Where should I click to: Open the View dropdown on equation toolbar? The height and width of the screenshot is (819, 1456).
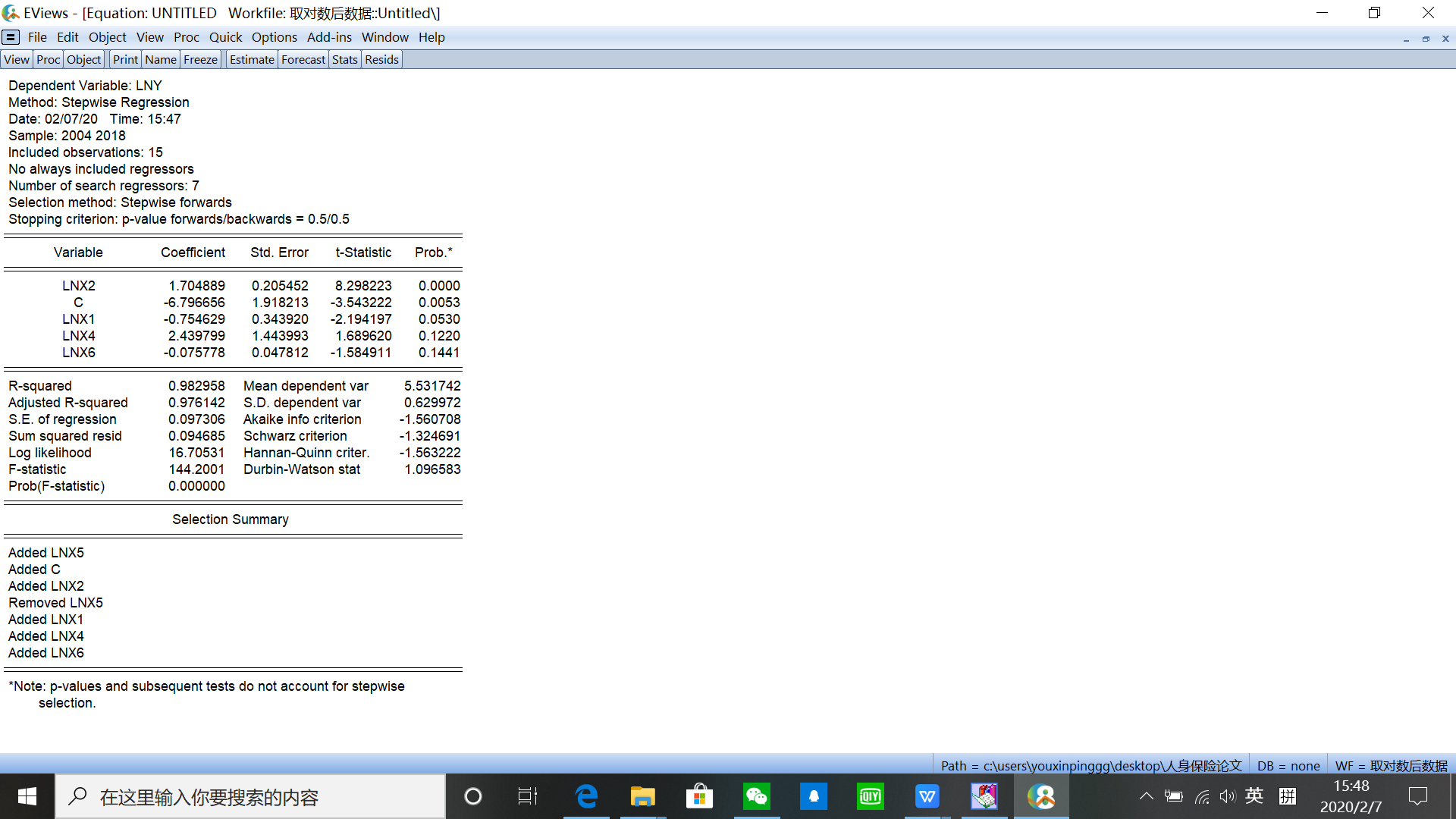click(x=17, y=60)
